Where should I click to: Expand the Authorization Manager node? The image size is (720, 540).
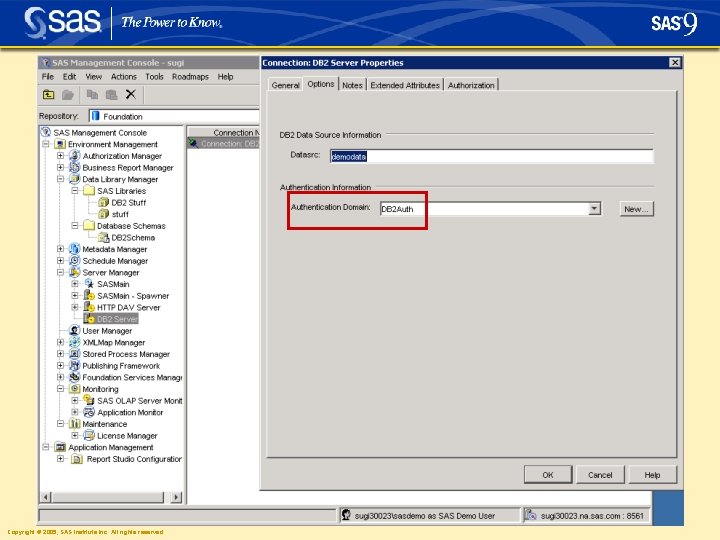[x=60, y=156]
